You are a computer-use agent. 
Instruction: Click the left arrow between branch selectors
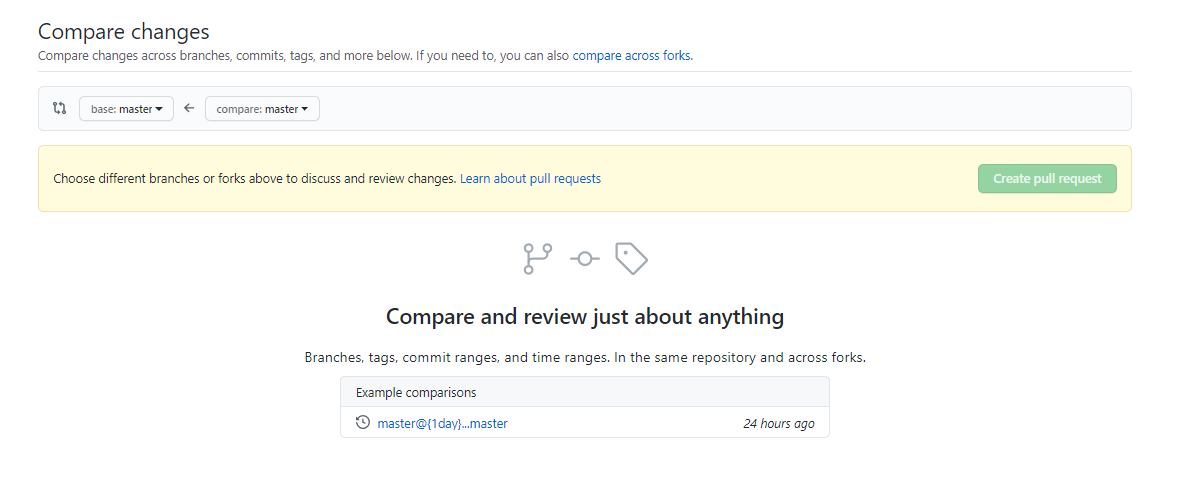tap(189, 108)
